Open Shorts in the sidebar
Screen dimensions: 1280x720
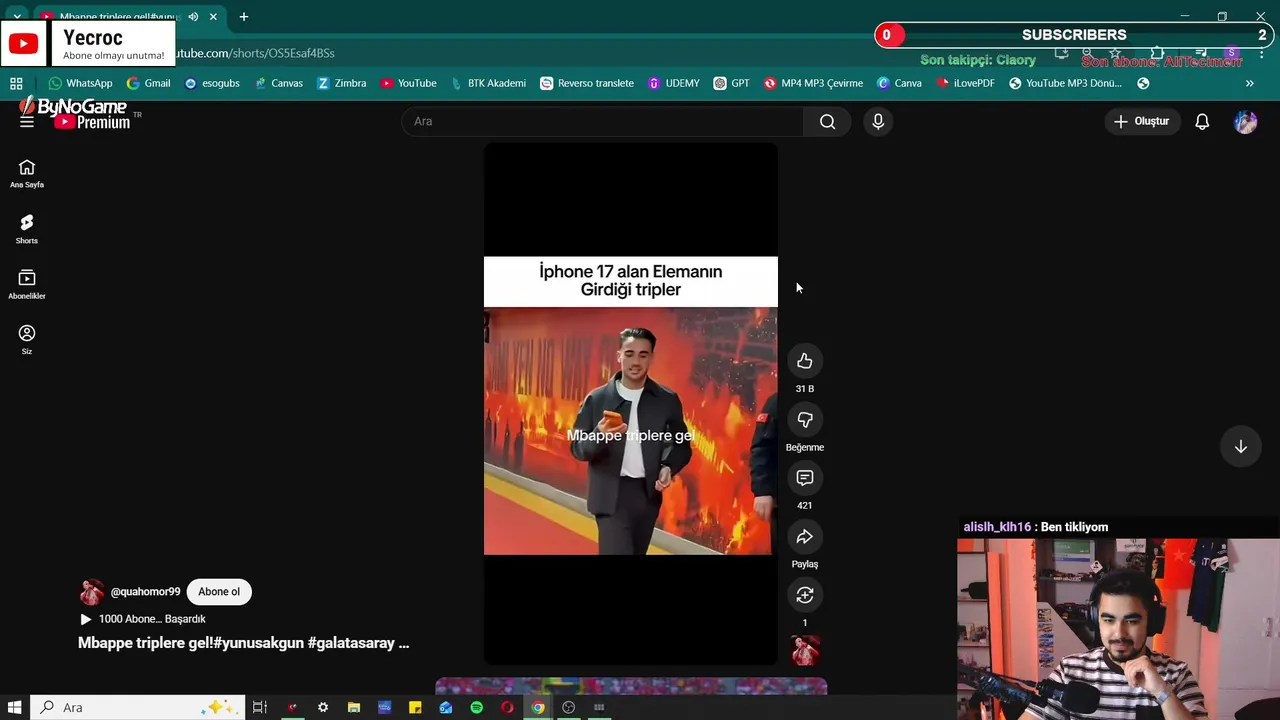(27, 229)
